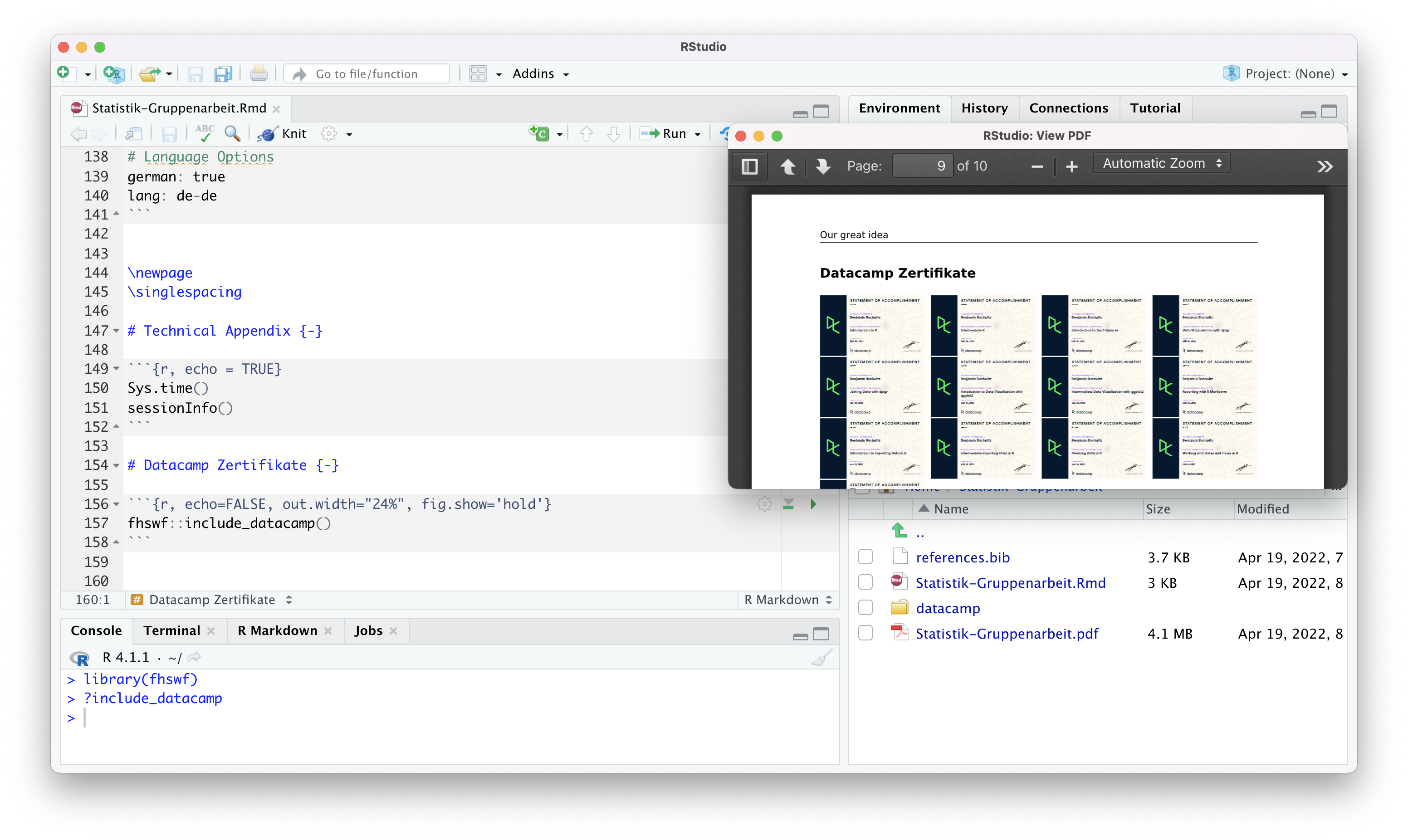Go to the previous chunk with up arrow
1408x840 pixels.
[x=587, y=134]
